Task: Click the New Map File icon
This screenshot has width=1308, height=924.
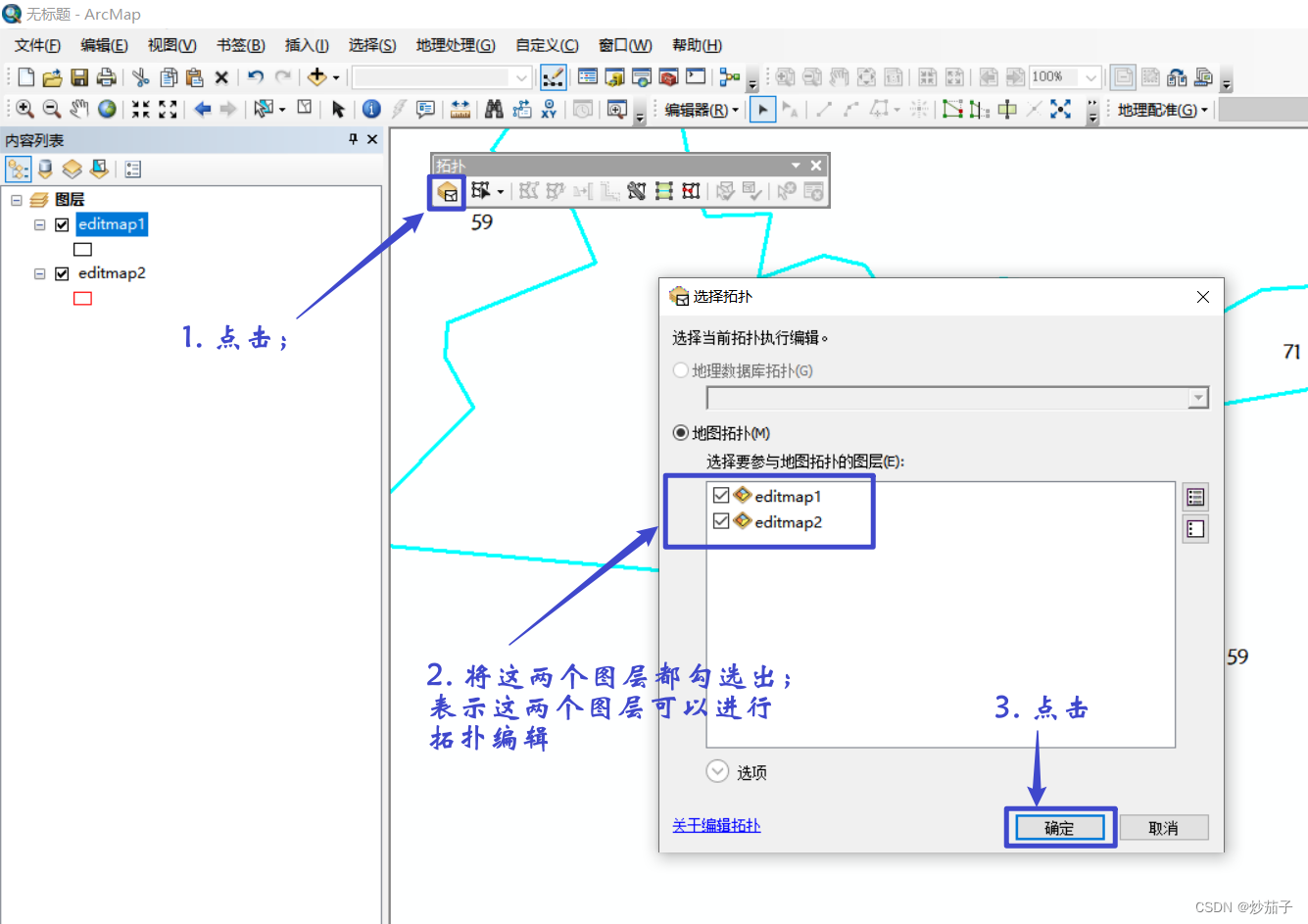Action: (26, 77)
